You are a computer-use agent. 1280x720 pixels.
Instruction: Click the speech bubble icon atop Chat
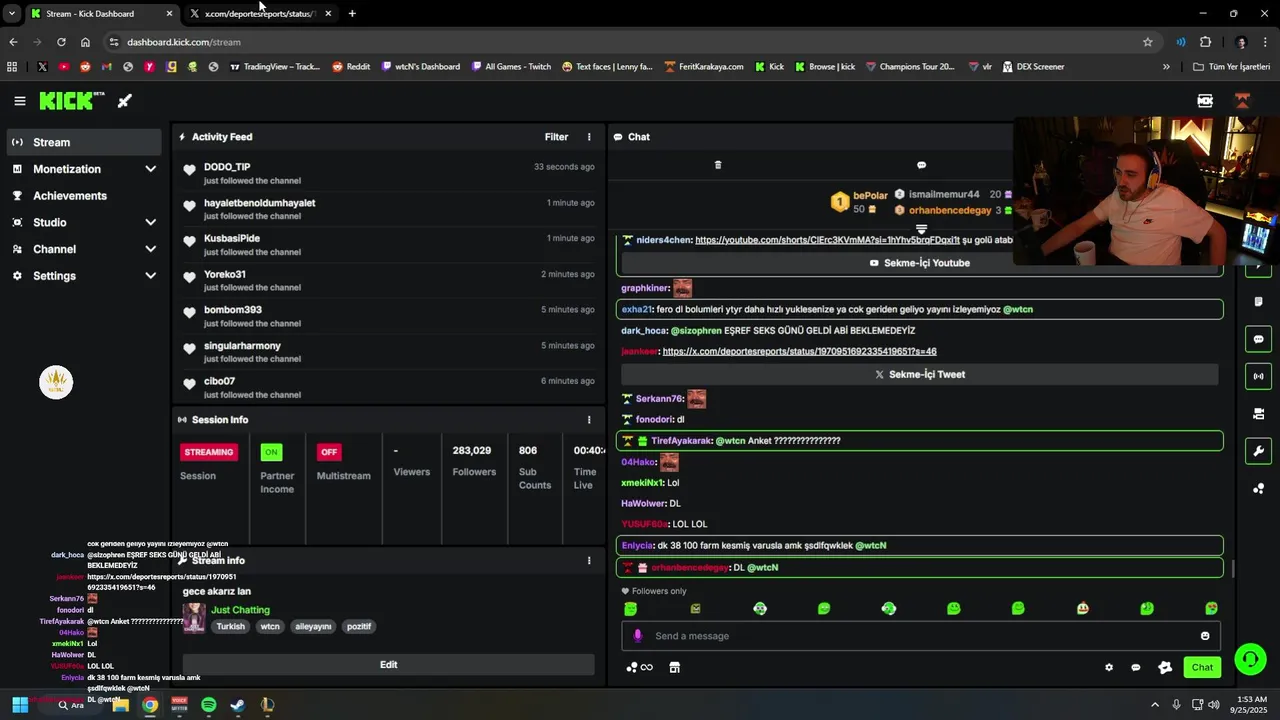[922, 165]
